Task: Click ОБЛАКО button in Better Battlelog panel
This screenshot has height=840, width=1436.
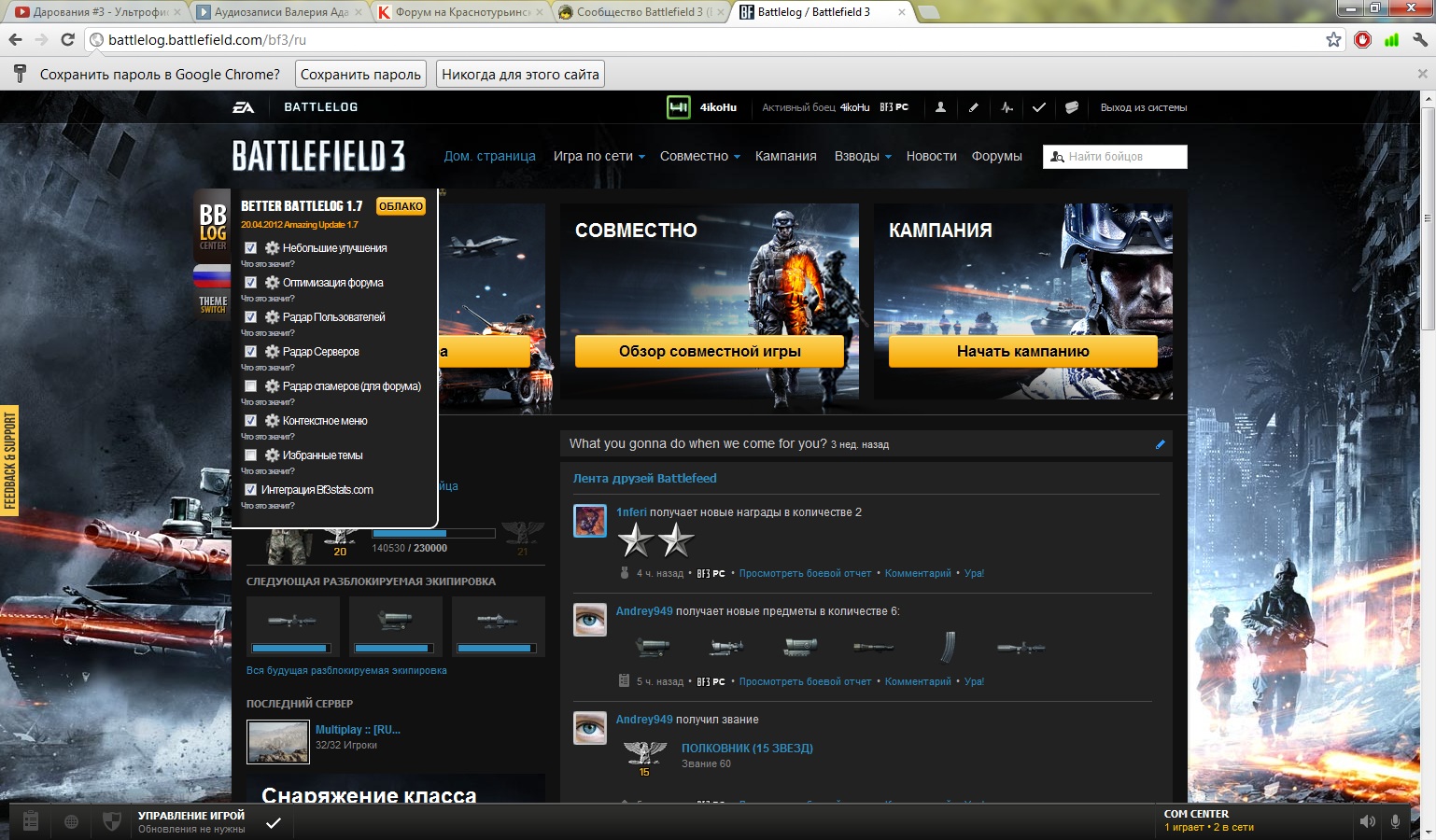Action: pyautogui.click(x=401, y=206)
